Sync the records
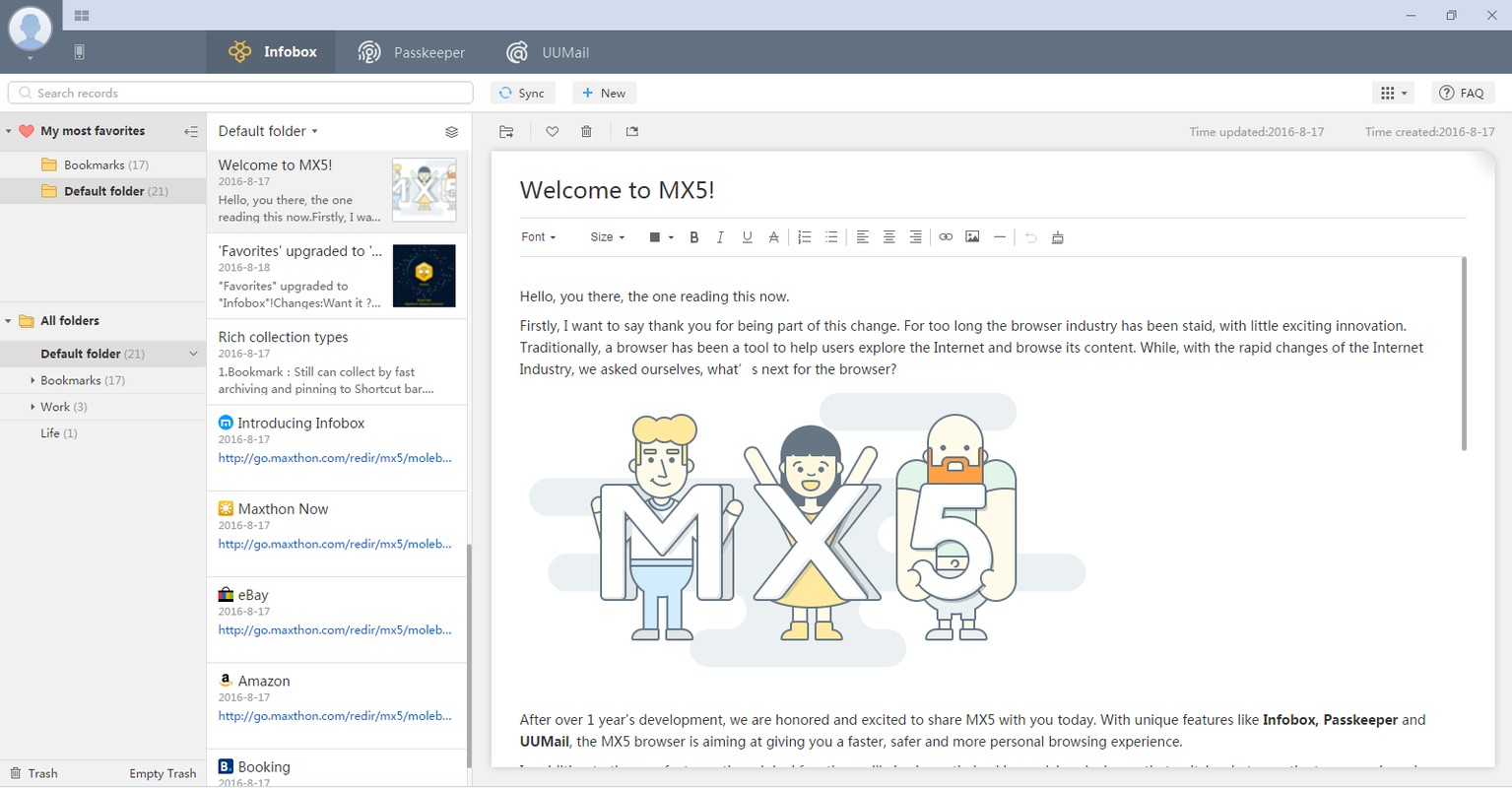The width and height of the screenshot is (1512, 788). coord(522,93)
